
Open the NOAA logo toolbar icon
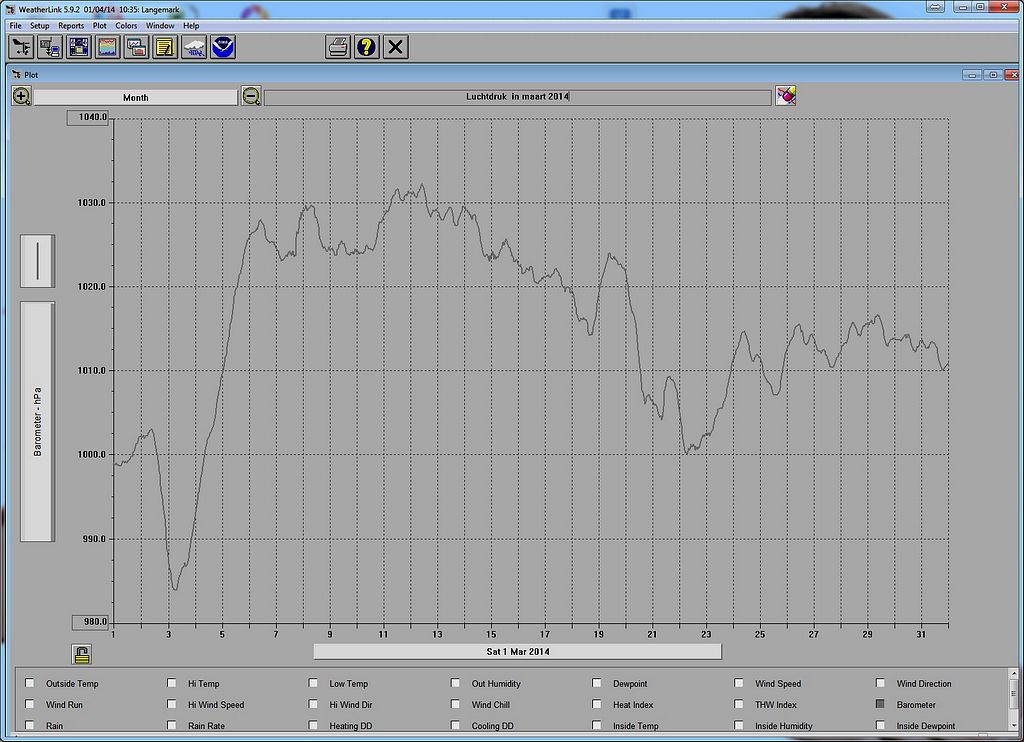[x=223, y=46]
